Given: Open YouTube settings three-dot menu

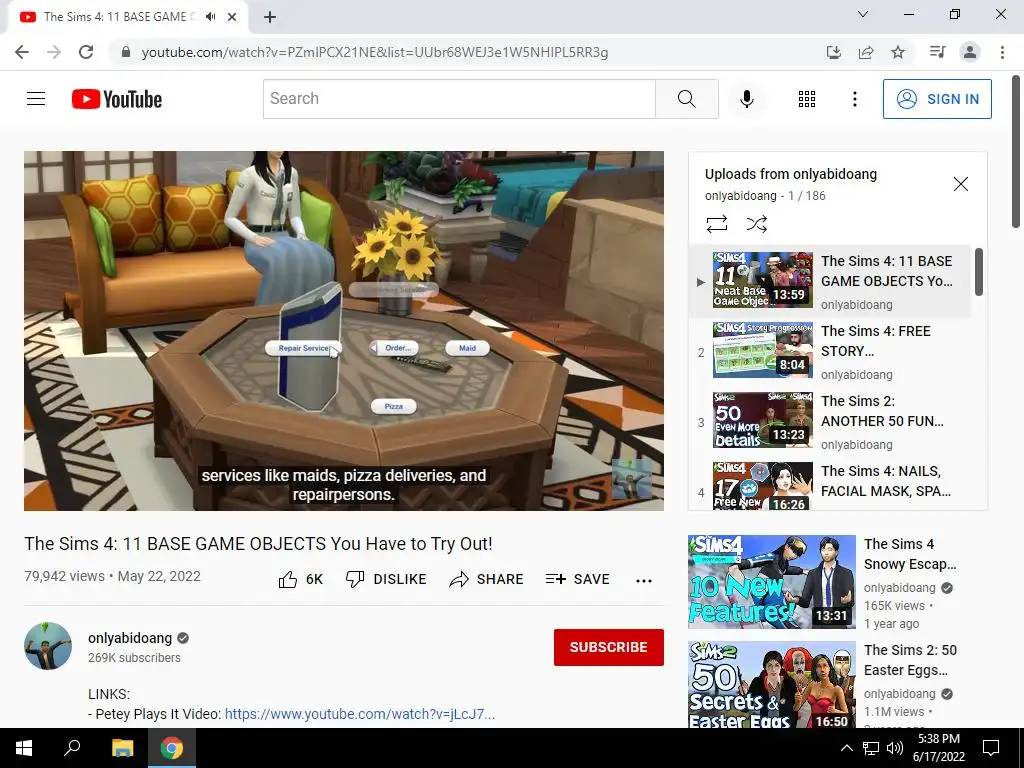Looking at the screenshot, I should click(x=854, y=99).
